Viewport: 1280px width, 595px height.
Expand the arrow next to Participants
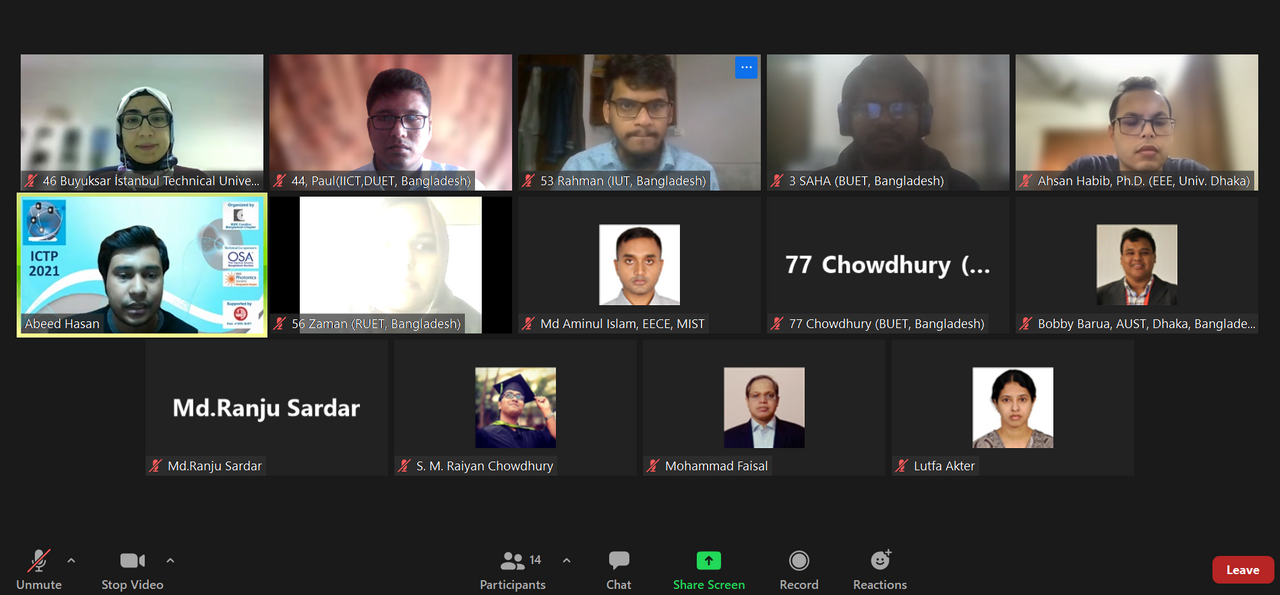coord(567,560)
